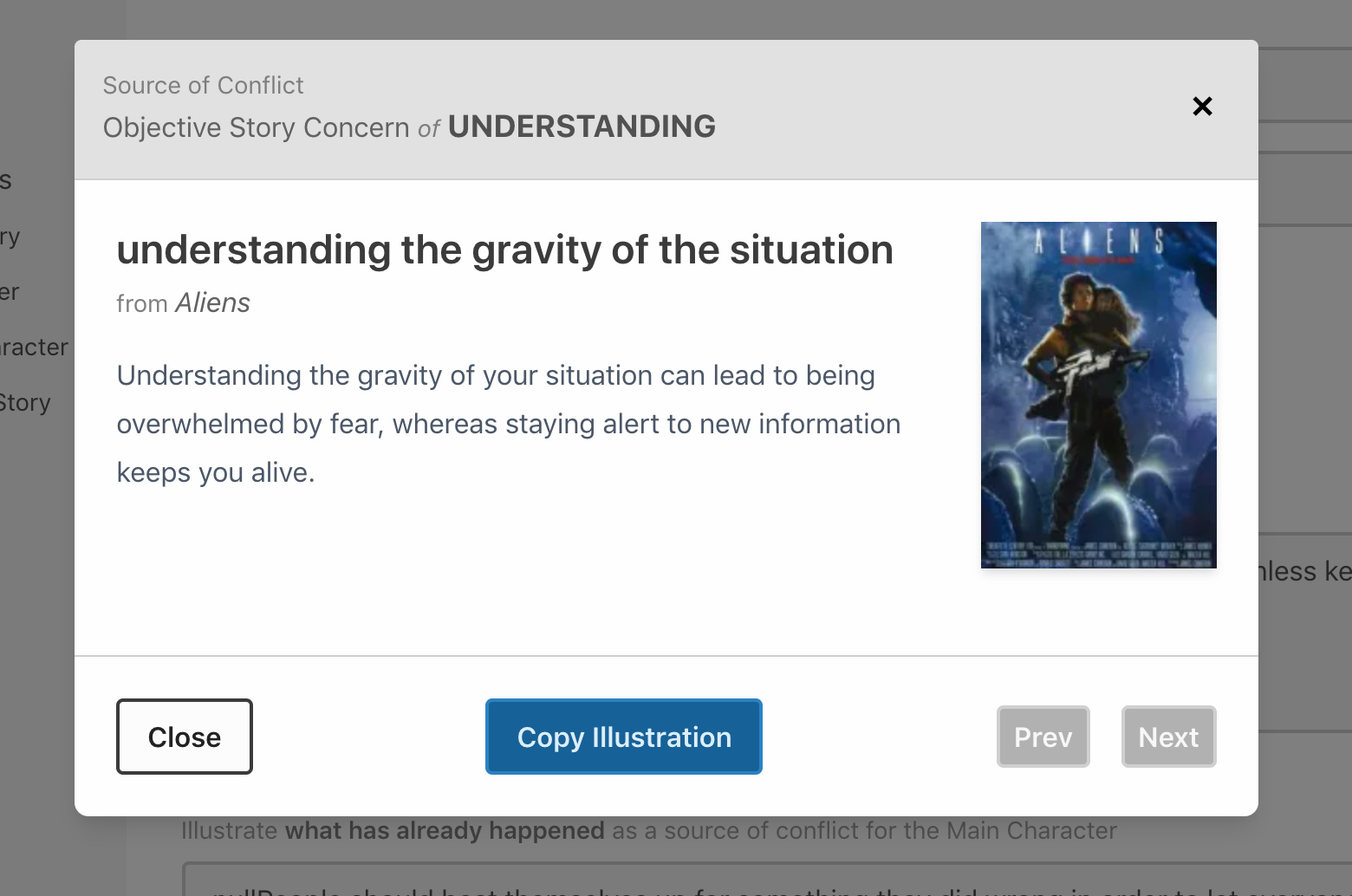Advance with the Next button
Image resolution: width=1352 pixels, height=896 pixels.
coord(1169,737)
